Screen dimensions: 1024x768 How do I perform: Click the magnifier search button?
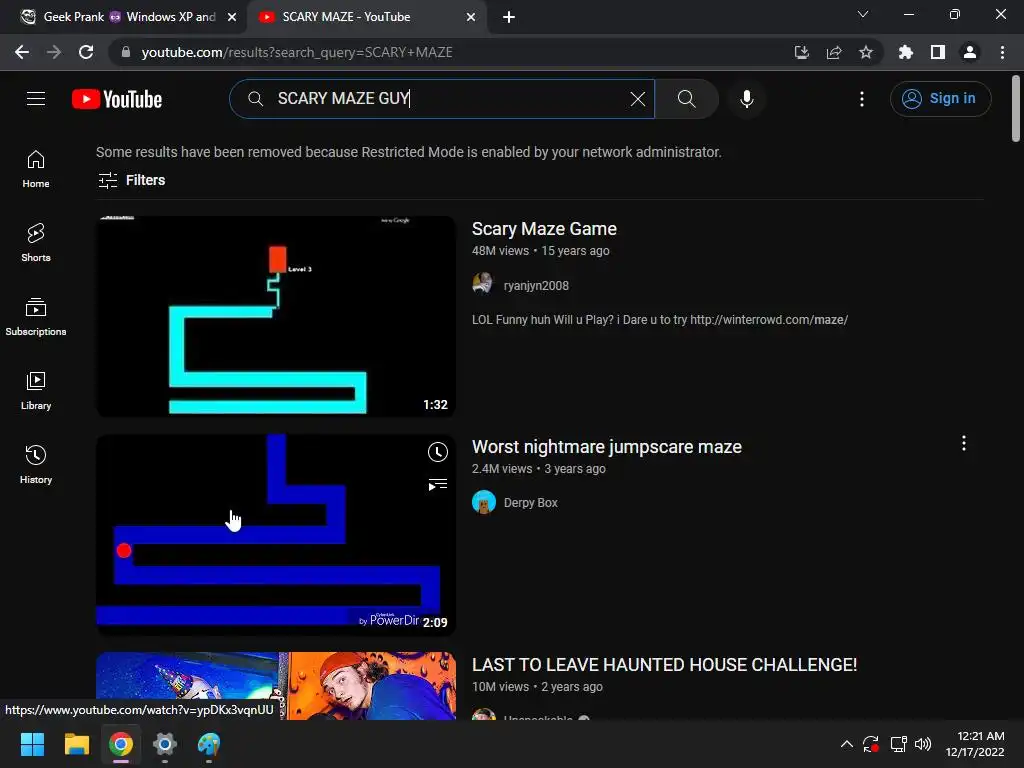click(686, 99)
